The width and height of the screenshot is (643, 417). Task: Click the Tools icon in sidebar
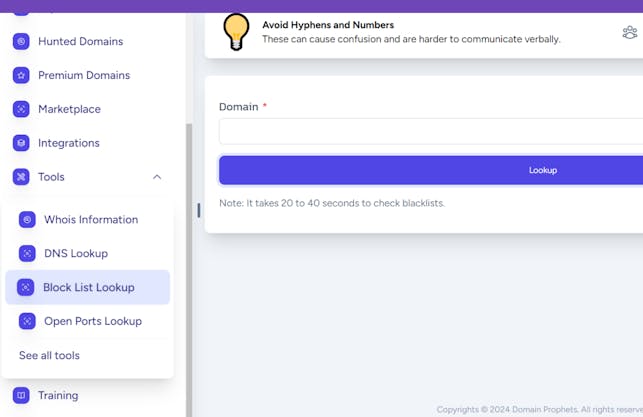[21, 177]
